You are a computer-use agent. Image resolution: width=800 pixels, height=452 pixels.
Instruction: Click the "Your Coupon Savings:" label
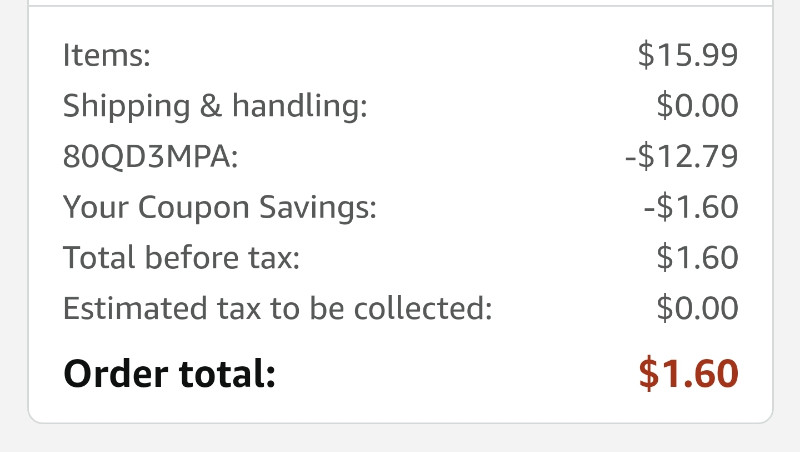(219, 208)
